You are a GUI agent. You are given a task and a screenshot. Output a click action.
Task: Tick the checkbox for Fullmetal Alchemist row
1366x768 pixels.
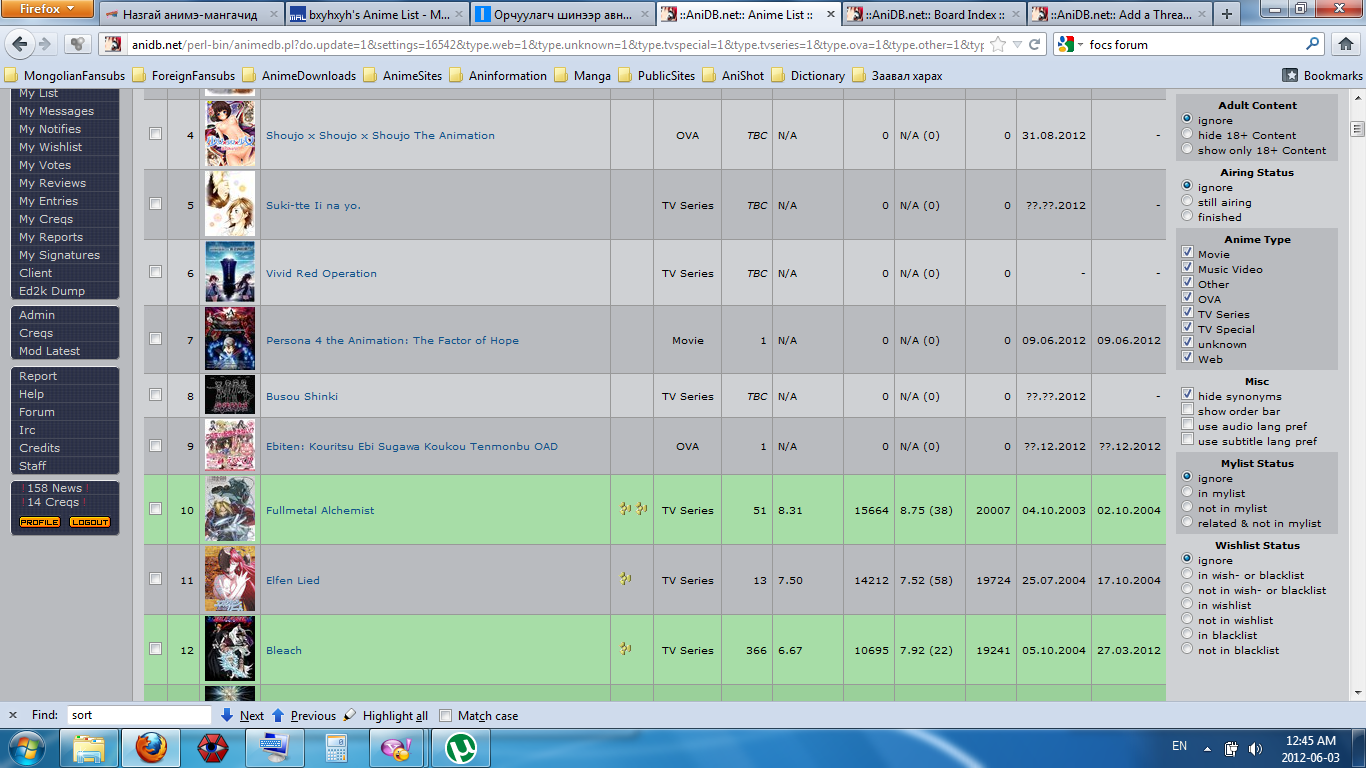tap(155, 509)
